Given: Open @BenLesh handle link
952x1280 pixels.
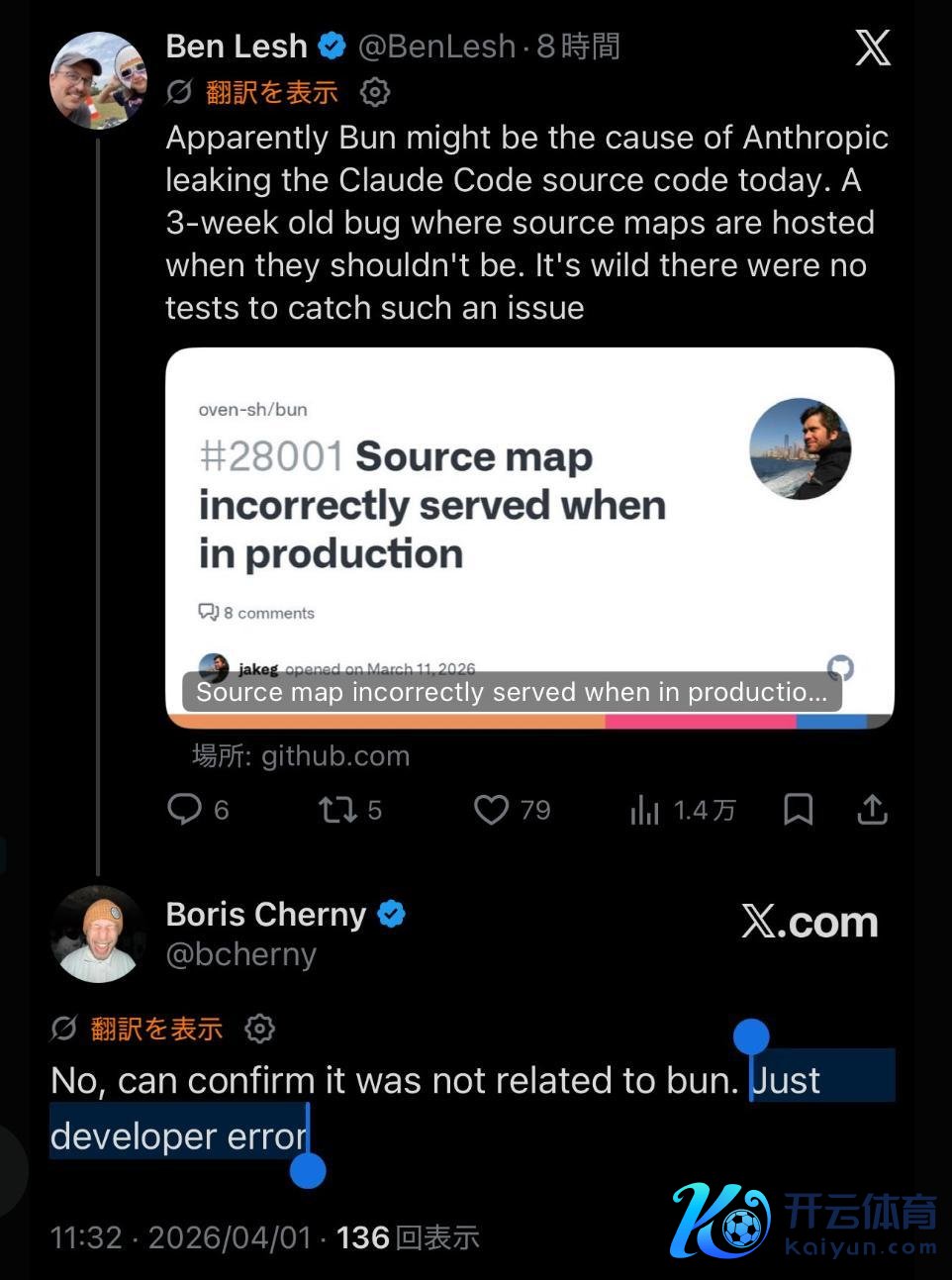Looking at the screenshot, I should [x=436, y=47].
